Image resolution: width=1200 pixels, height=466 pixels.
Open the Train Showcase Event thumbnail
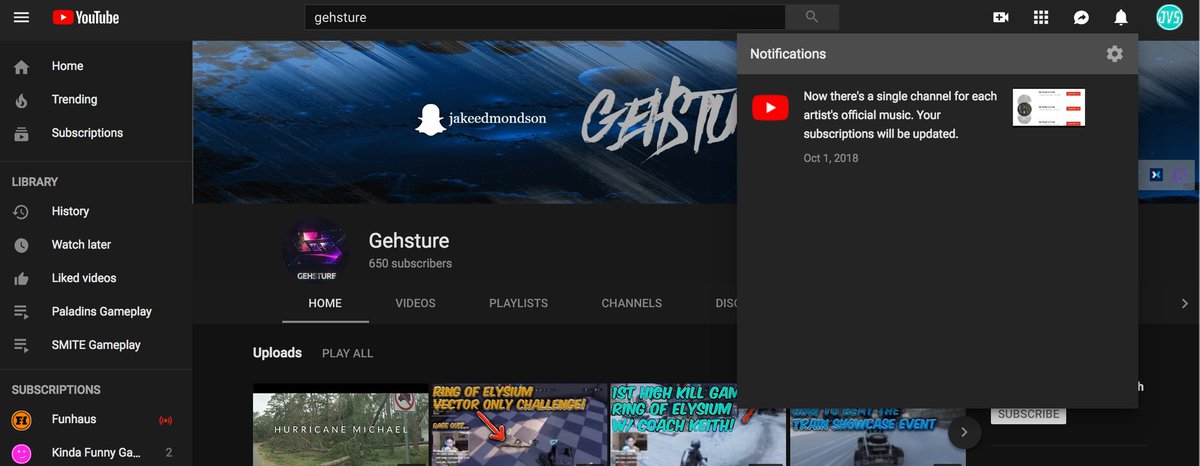(876, 436)
